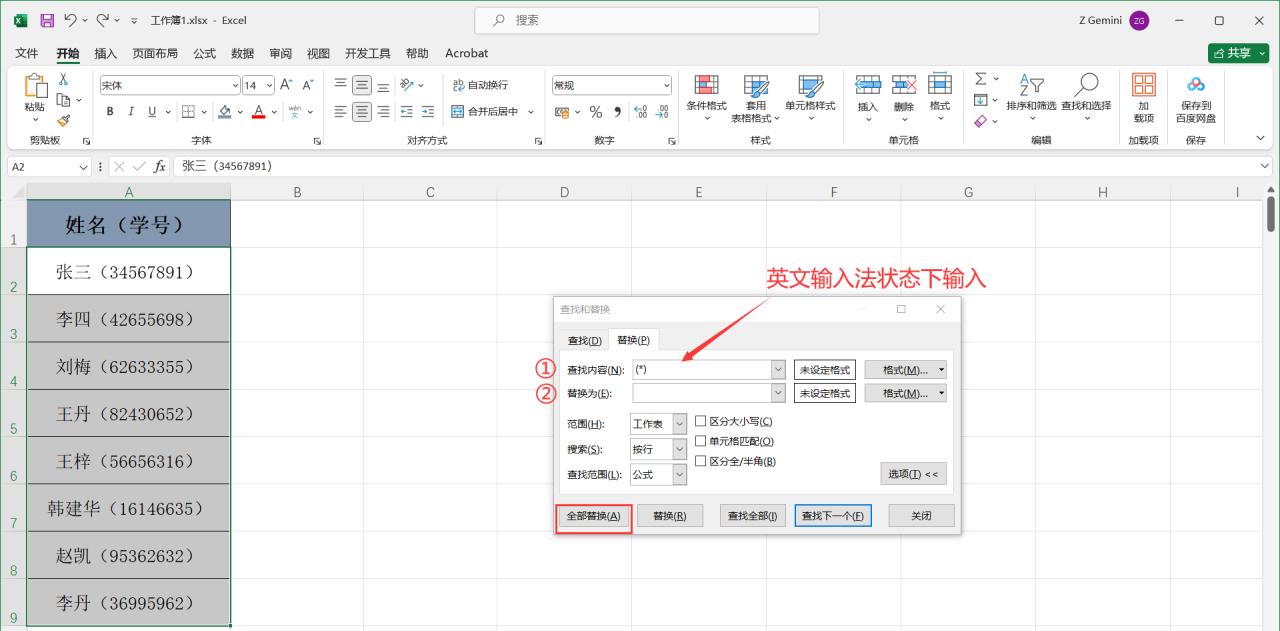Click the Options (选项) << button
Viewport: 1280px width, 631px height.
[913, 474]
